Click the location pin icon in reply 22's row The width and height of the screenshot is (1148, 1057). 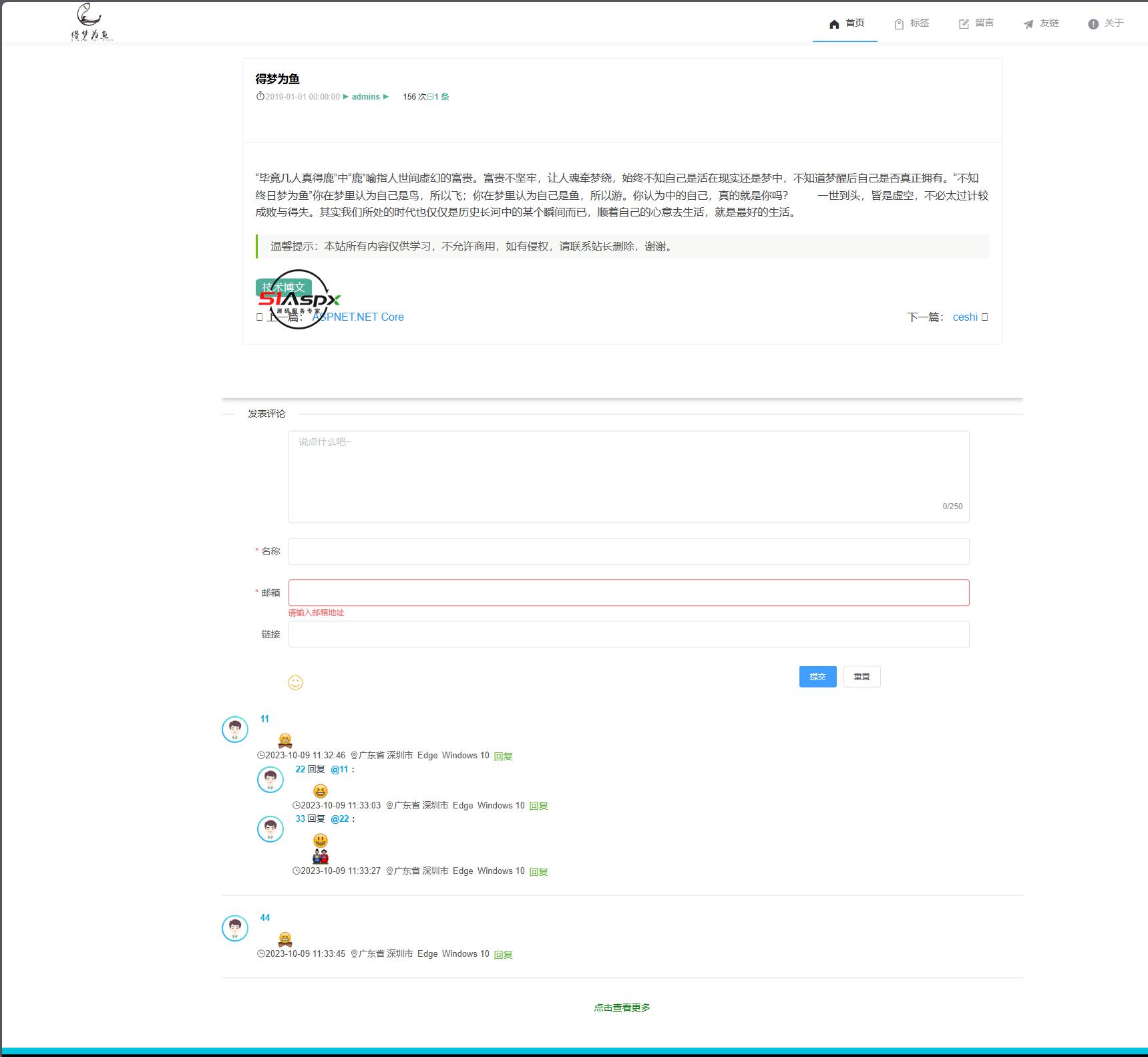click(390, 806)
